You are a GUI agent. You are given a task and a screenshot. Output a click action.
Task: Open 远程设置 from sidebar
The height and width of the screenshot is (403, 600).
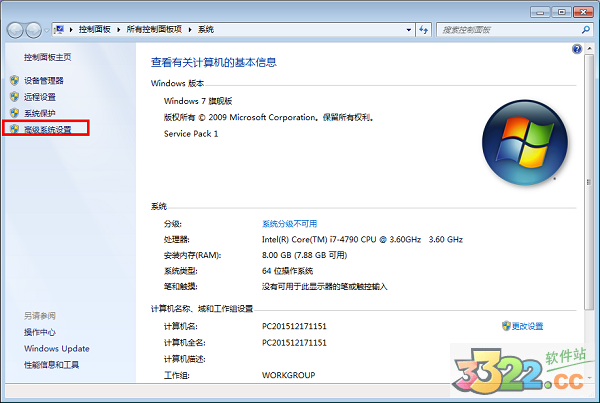coord(40,97)
